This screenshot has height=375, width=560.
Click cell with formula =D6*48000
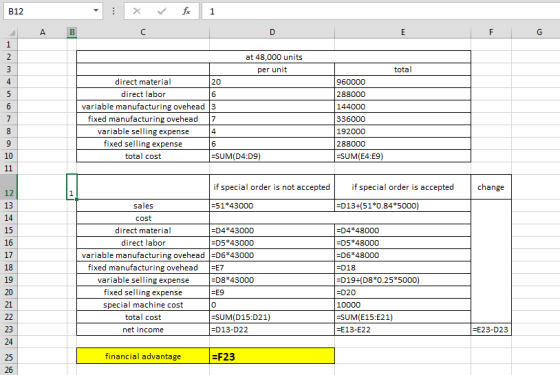pos(403,255)
